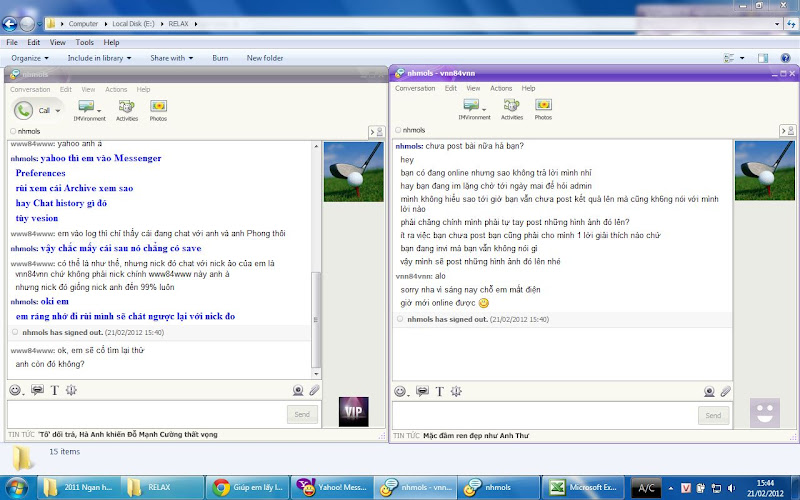Expand Organize dropdown in Explorer
The width and height of the screenshot is (800, 500).
click(46, 58)
